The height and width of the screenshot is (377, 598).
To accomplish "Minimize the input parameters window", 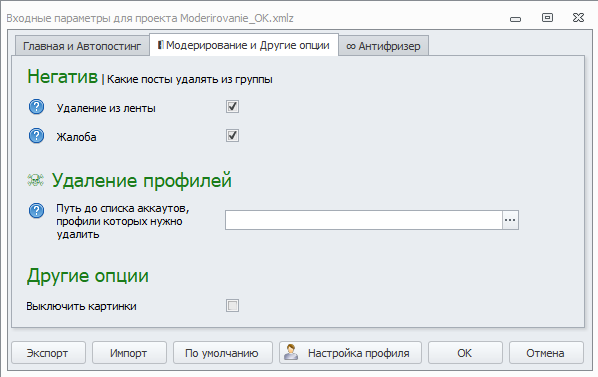I will click(515, 19).
